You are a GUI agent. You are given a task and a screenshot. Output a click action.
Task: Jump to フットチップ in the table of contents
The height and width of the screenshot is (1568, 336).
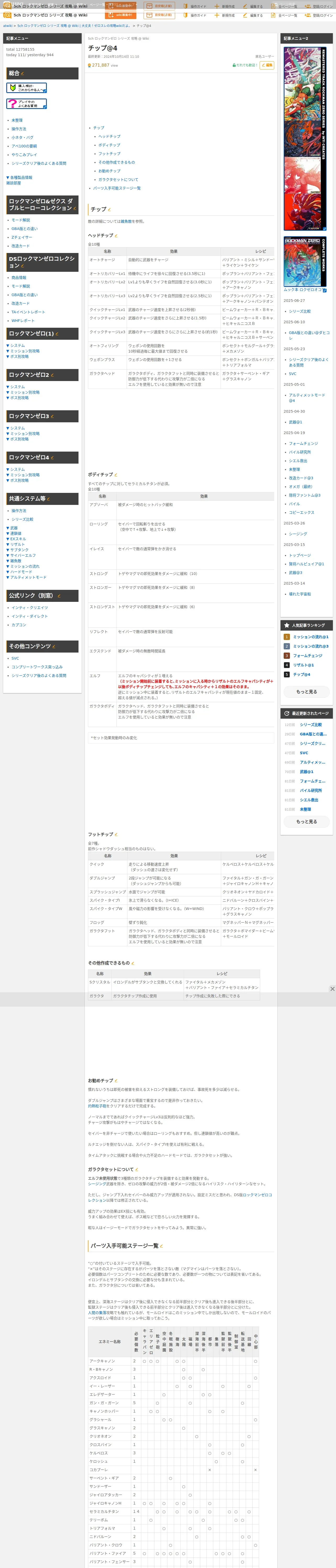click(x=109, y=154)
